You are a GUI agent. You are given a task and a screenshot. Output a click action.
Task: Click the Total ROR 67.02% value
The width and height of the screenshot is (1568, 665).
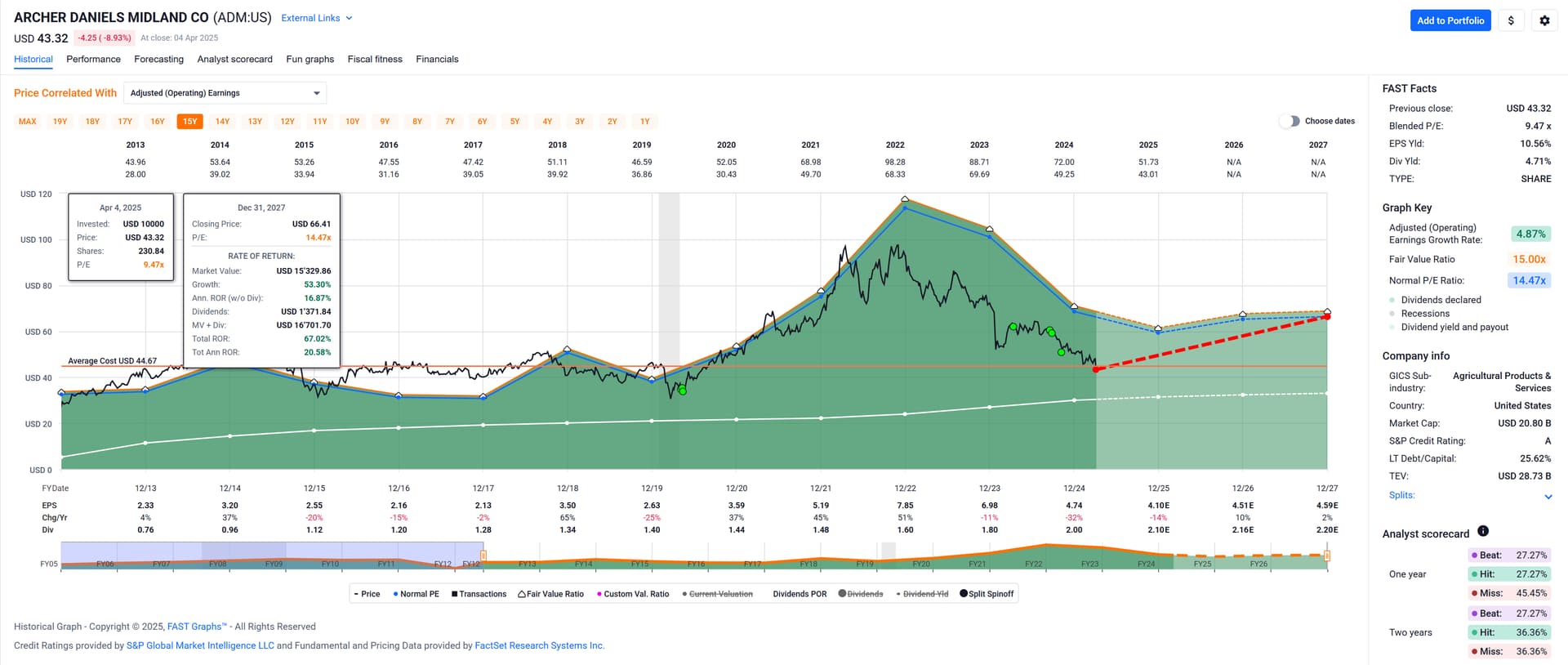click(317, 338)
